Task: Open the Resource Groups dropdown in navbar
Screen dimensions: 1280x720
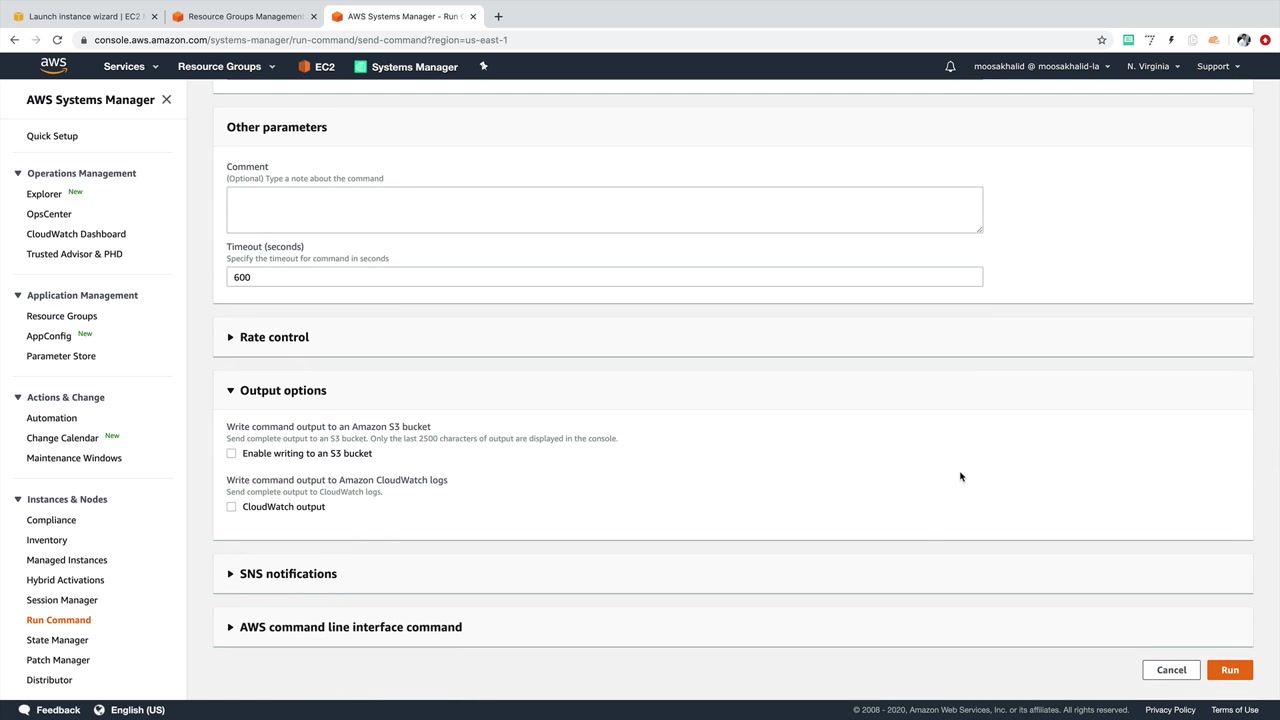Action: point(226,66)
